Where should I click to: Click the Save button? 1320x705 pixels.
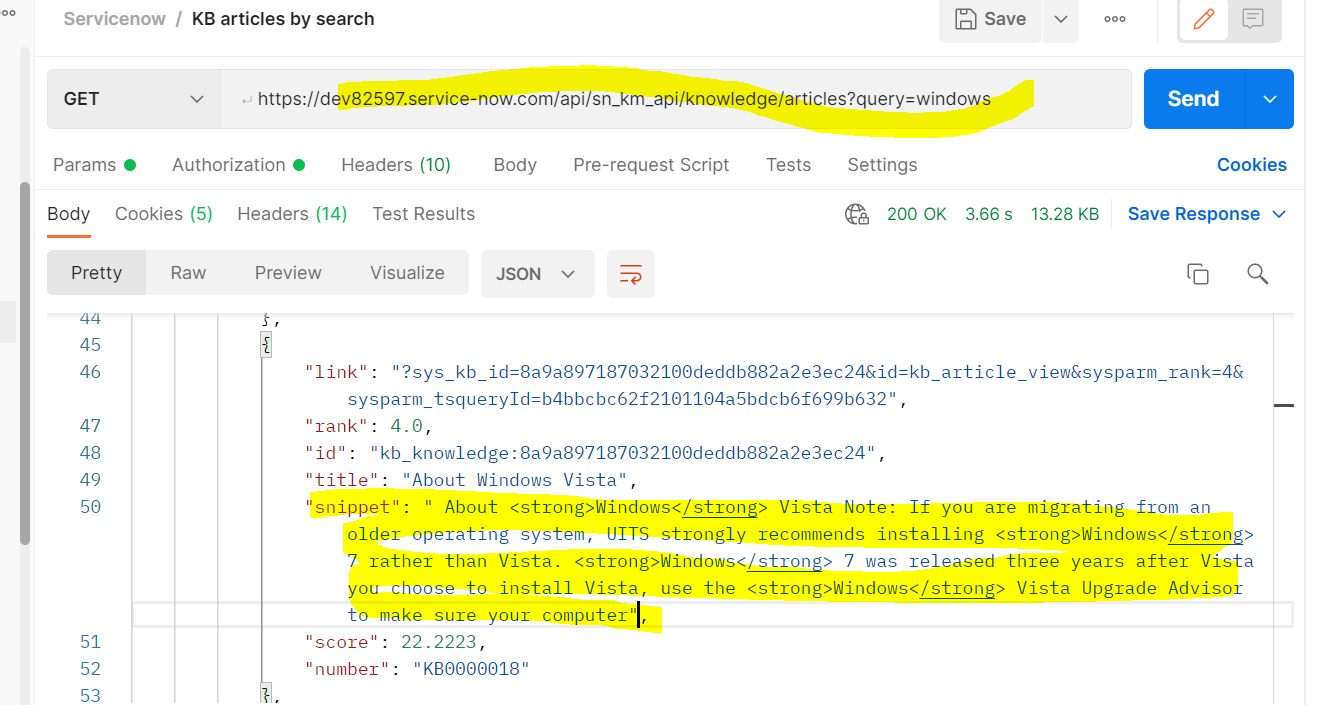coord(990,19)
